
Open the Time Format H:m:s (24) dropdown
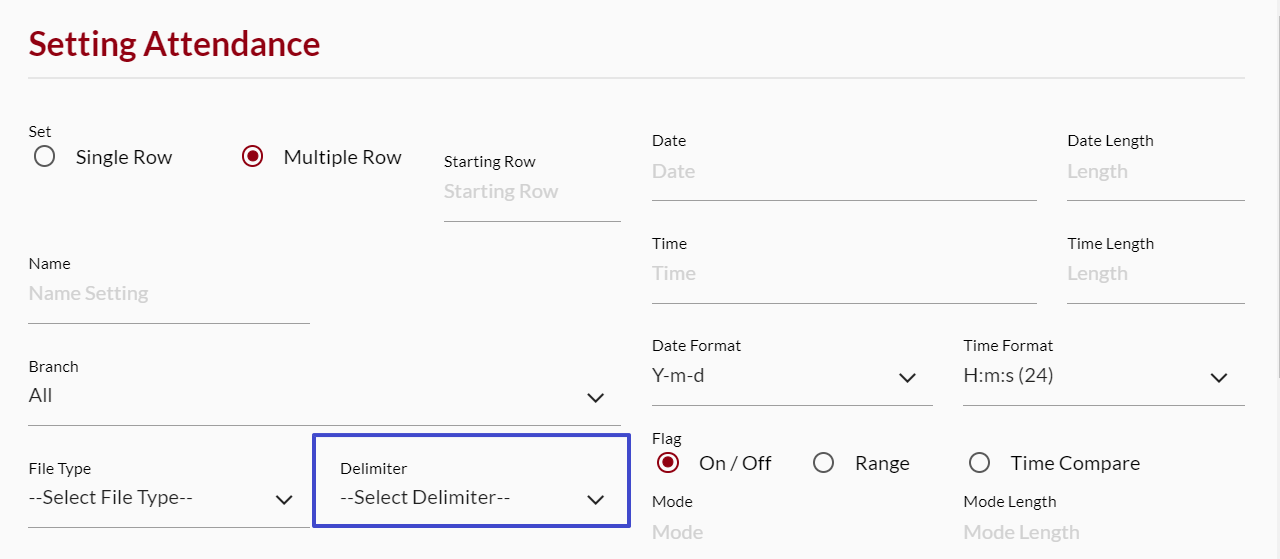(1103, 377)
